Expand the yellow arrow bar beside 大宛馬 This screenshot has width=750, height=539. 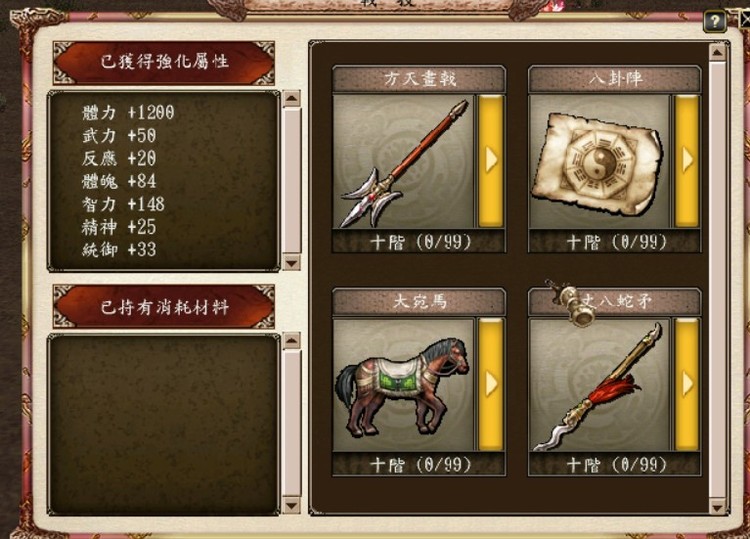[x=491, y=385]
